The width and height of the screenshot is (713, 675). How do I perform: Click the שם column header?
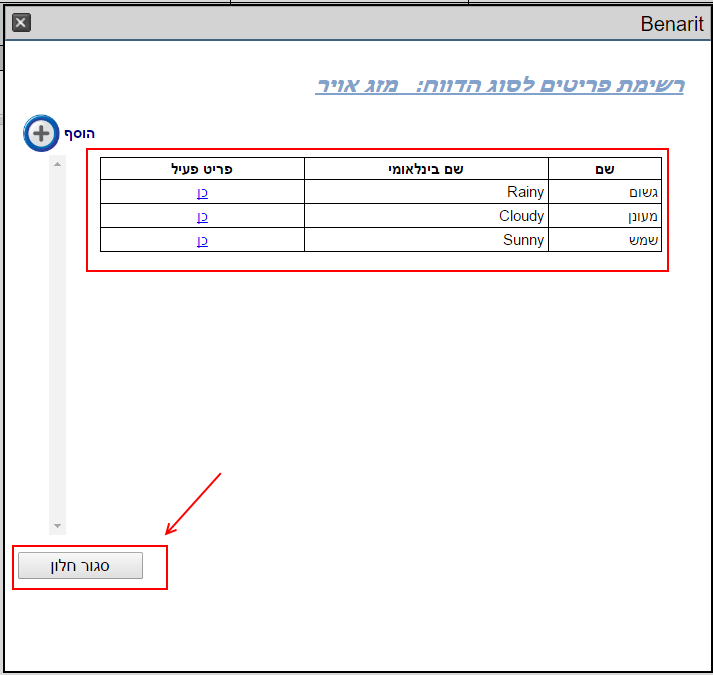(x=604, y=169)
